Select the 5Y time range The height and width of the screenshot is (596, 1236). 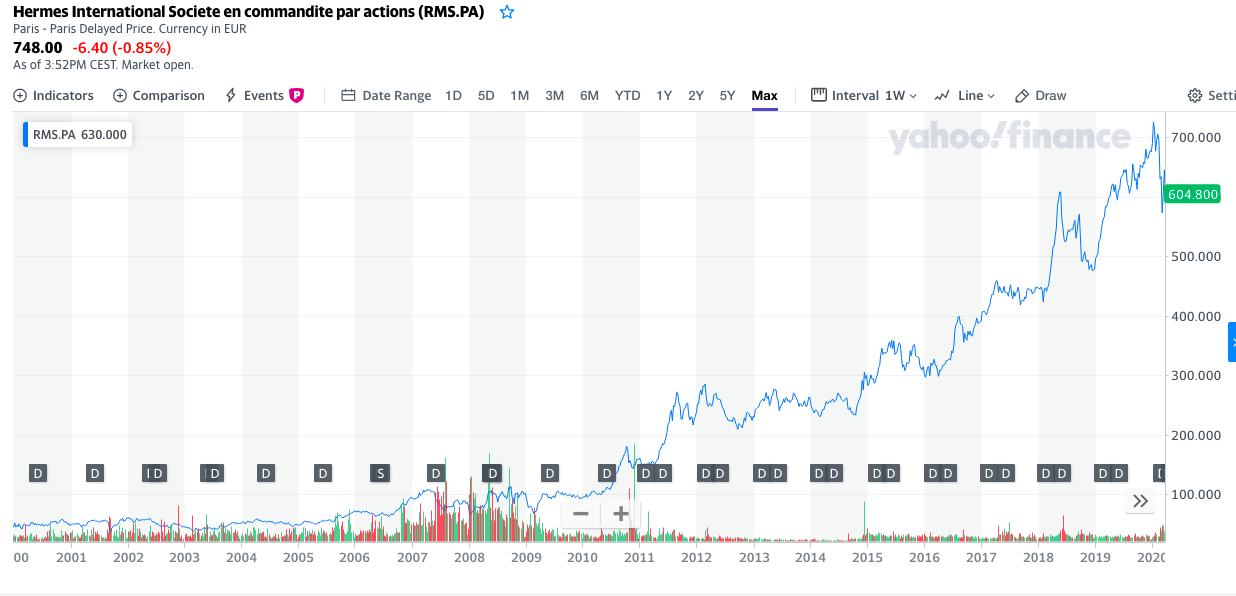pos(727,96)
